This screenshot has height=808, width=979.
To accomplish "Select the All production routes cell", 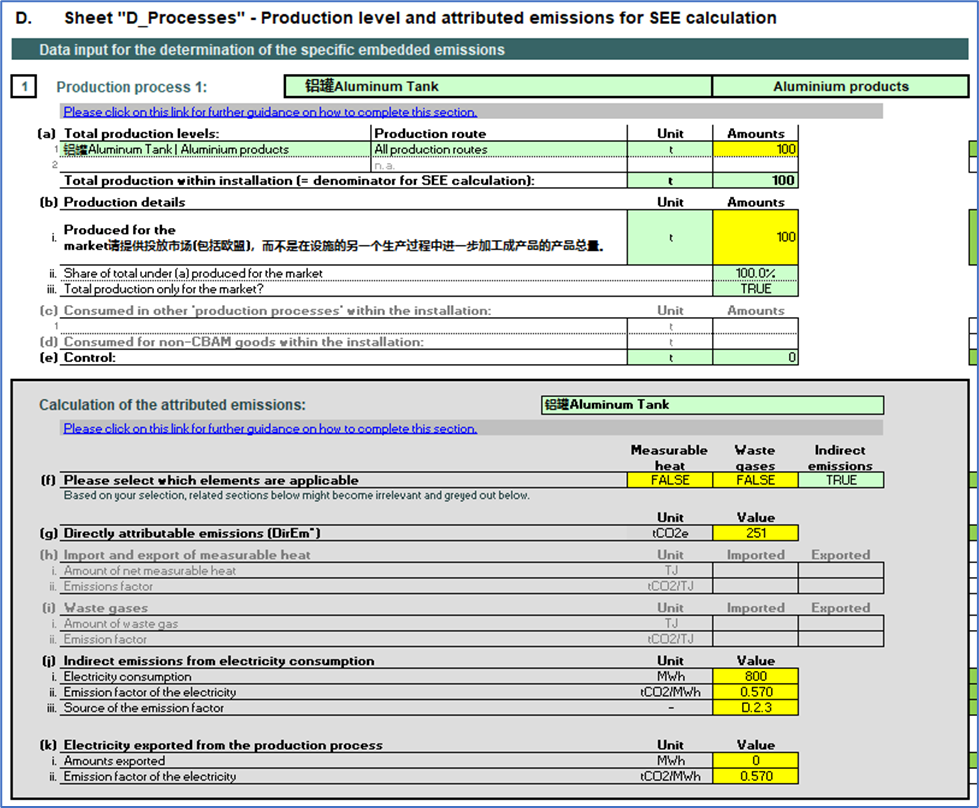I will click(x=498, y=149).
